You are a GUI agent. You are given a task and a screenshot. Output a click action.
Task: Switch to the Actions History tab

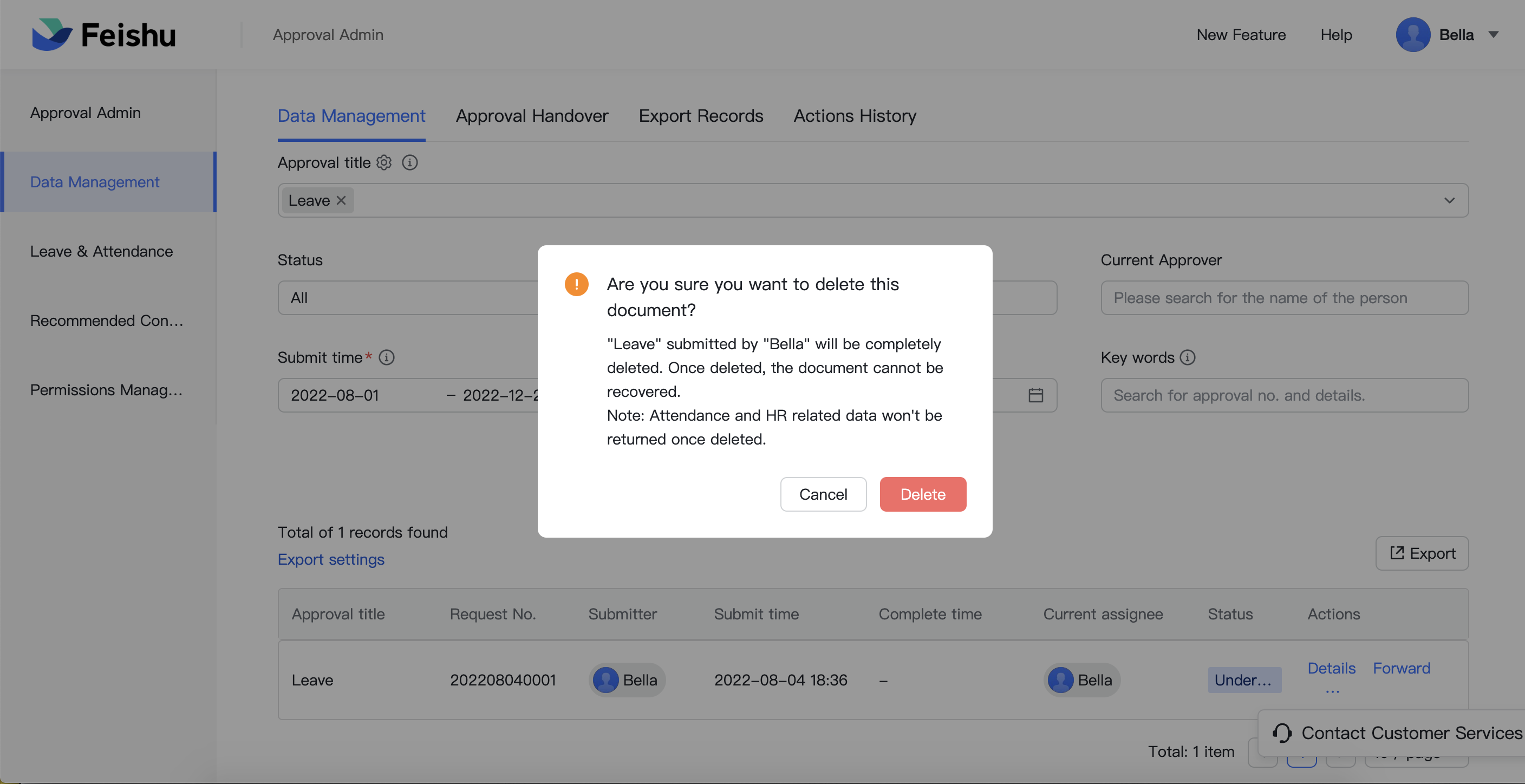point(854,116)
